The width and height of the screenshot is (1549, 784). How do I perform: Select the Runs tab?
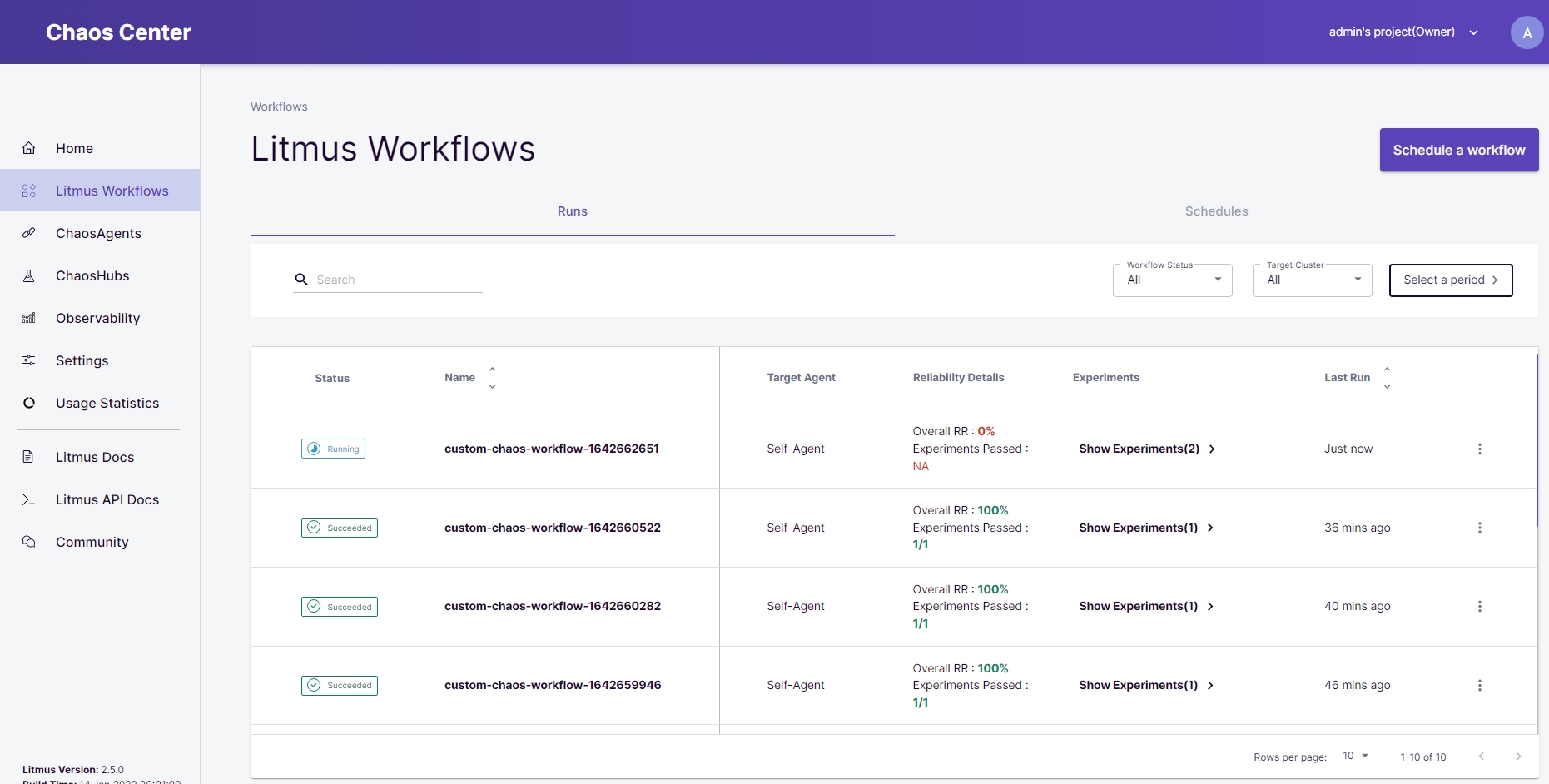pyautogui.click(x=572, y=211)
